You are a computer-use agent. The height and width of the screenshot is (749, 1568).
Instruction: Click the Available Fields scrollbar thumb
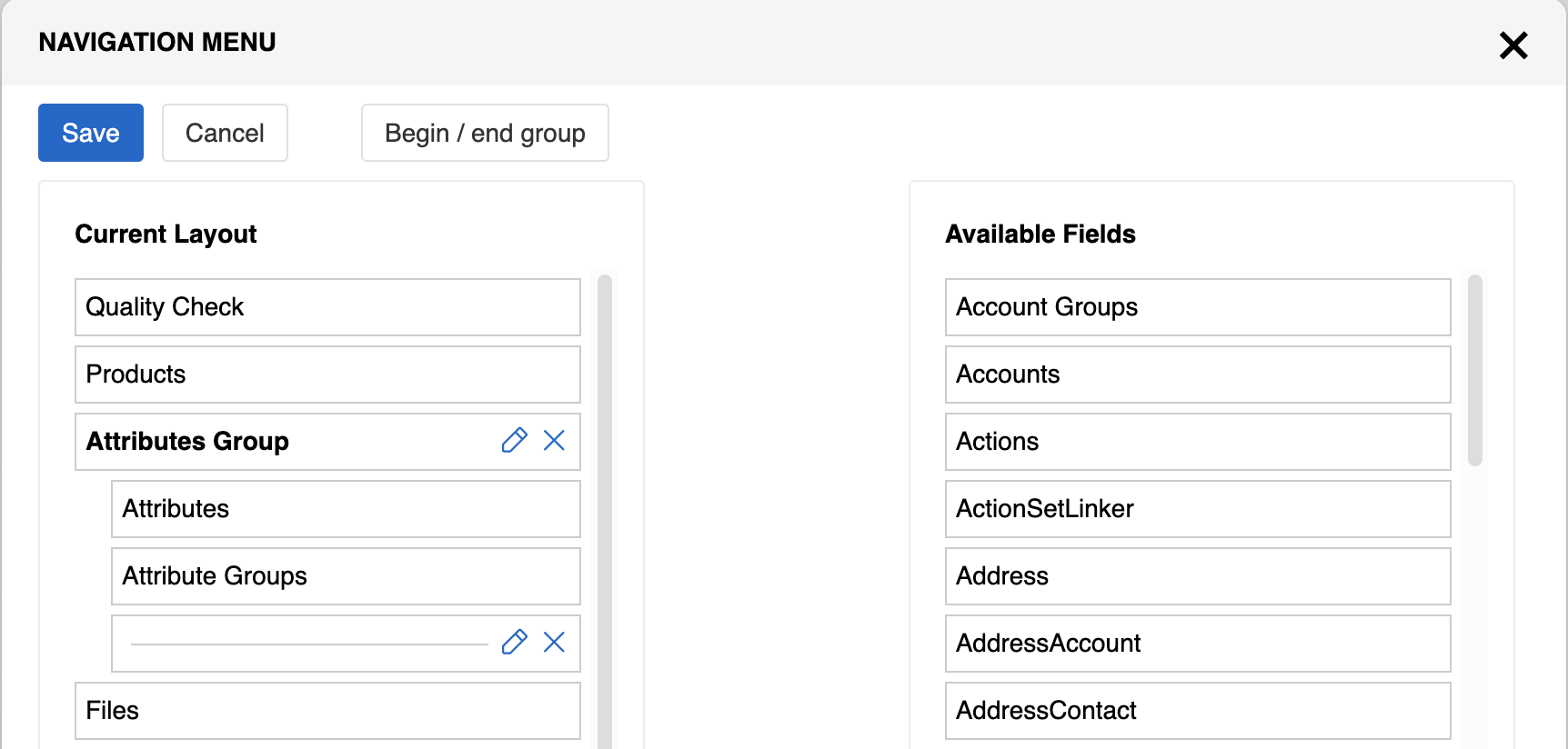coord(1474,370)
